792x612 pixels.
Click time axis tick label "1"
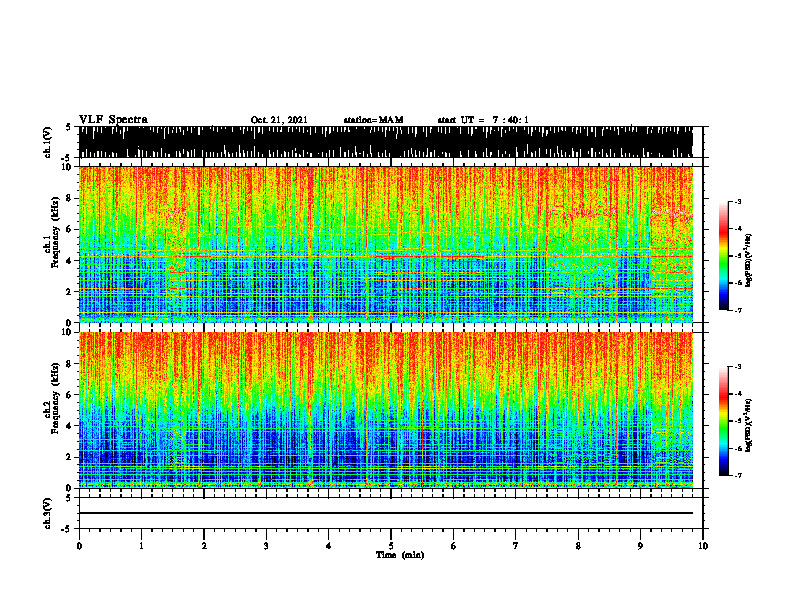[x=141, y=546]
